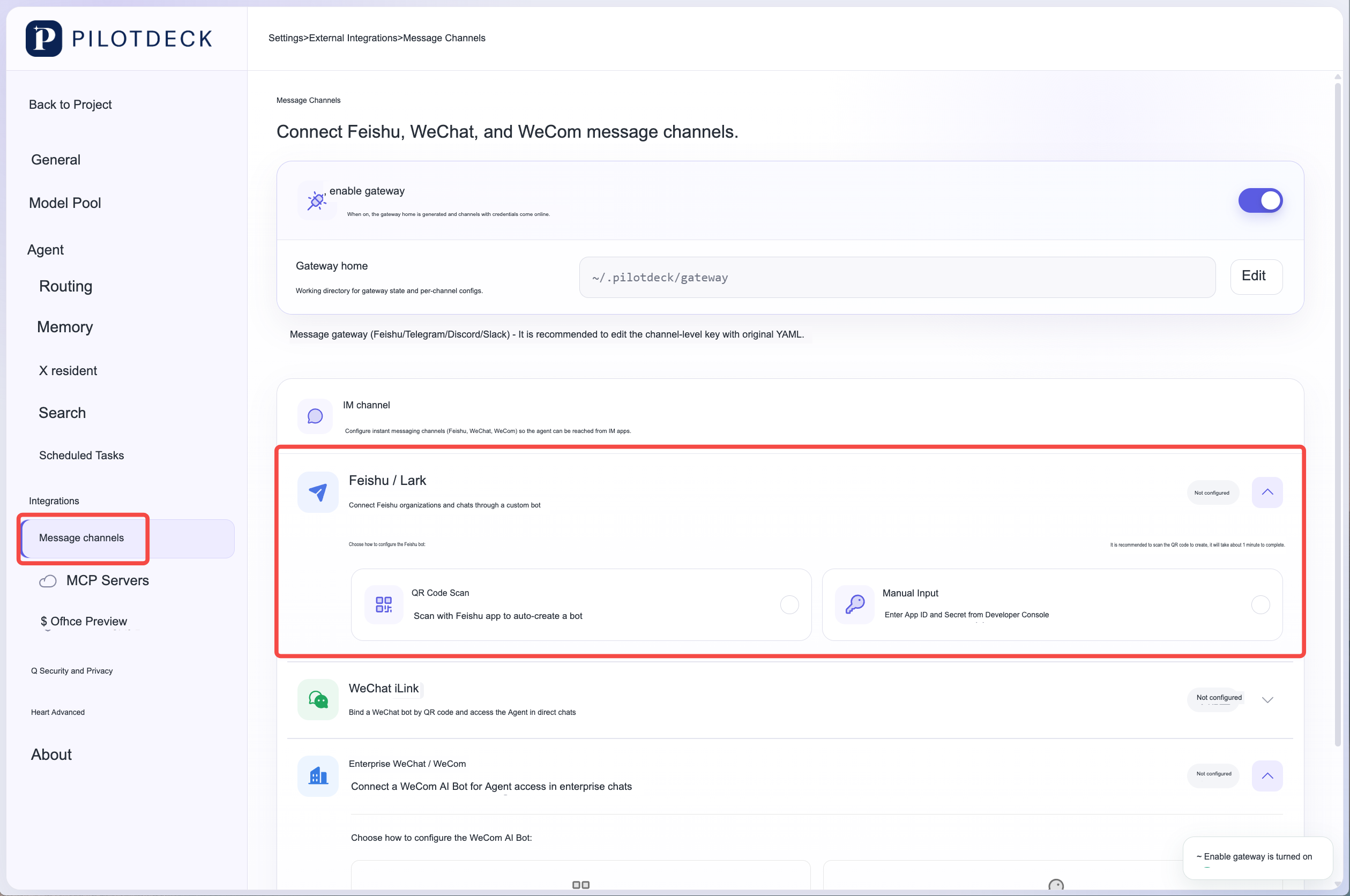The height and width of the screenshot is (896, 1350).
Task: Click the enable gateway plug icon
Action: (x=316, y=200)
